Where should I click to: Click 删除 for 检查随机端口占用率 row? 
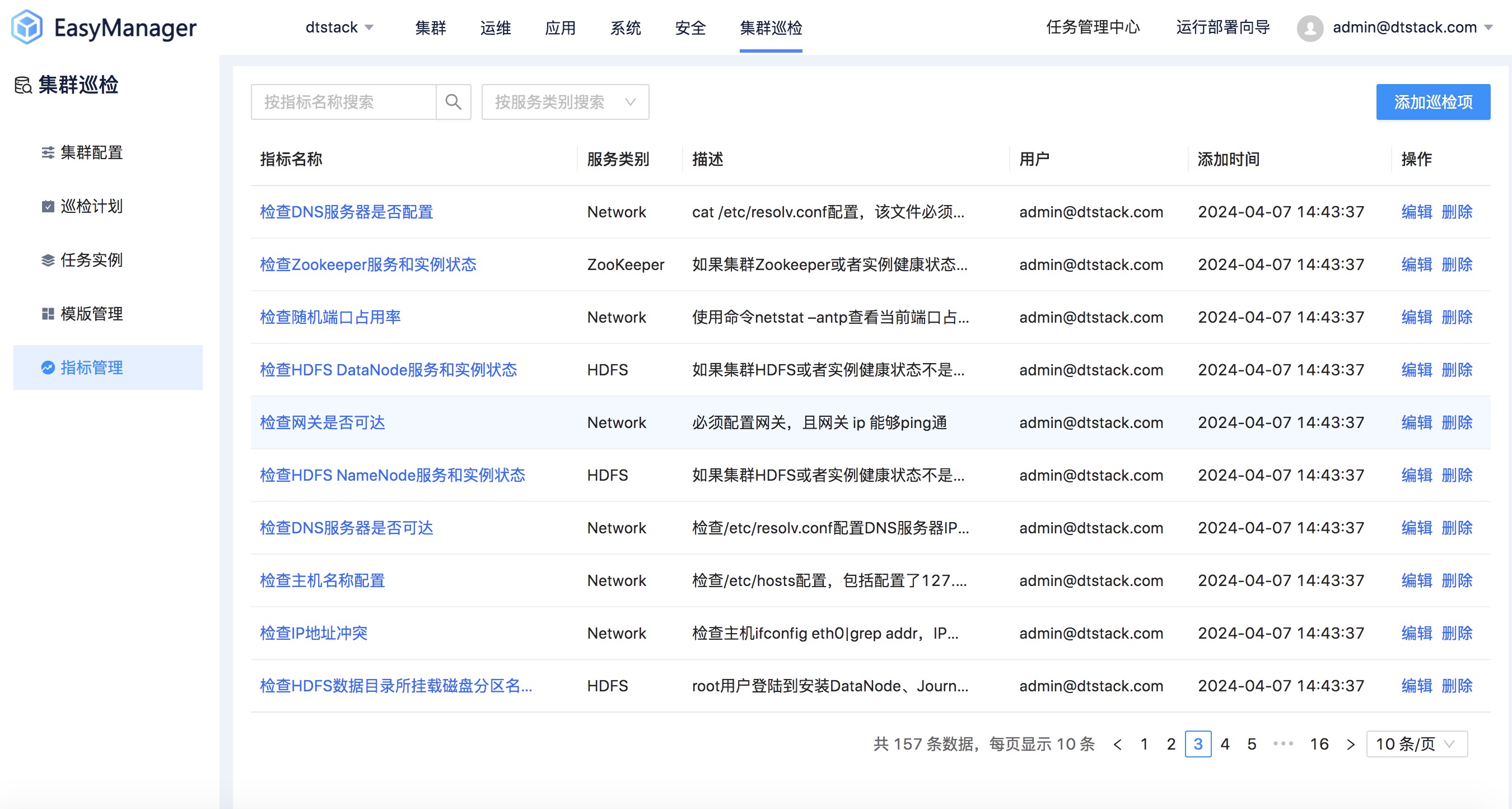coord(1457,318)
